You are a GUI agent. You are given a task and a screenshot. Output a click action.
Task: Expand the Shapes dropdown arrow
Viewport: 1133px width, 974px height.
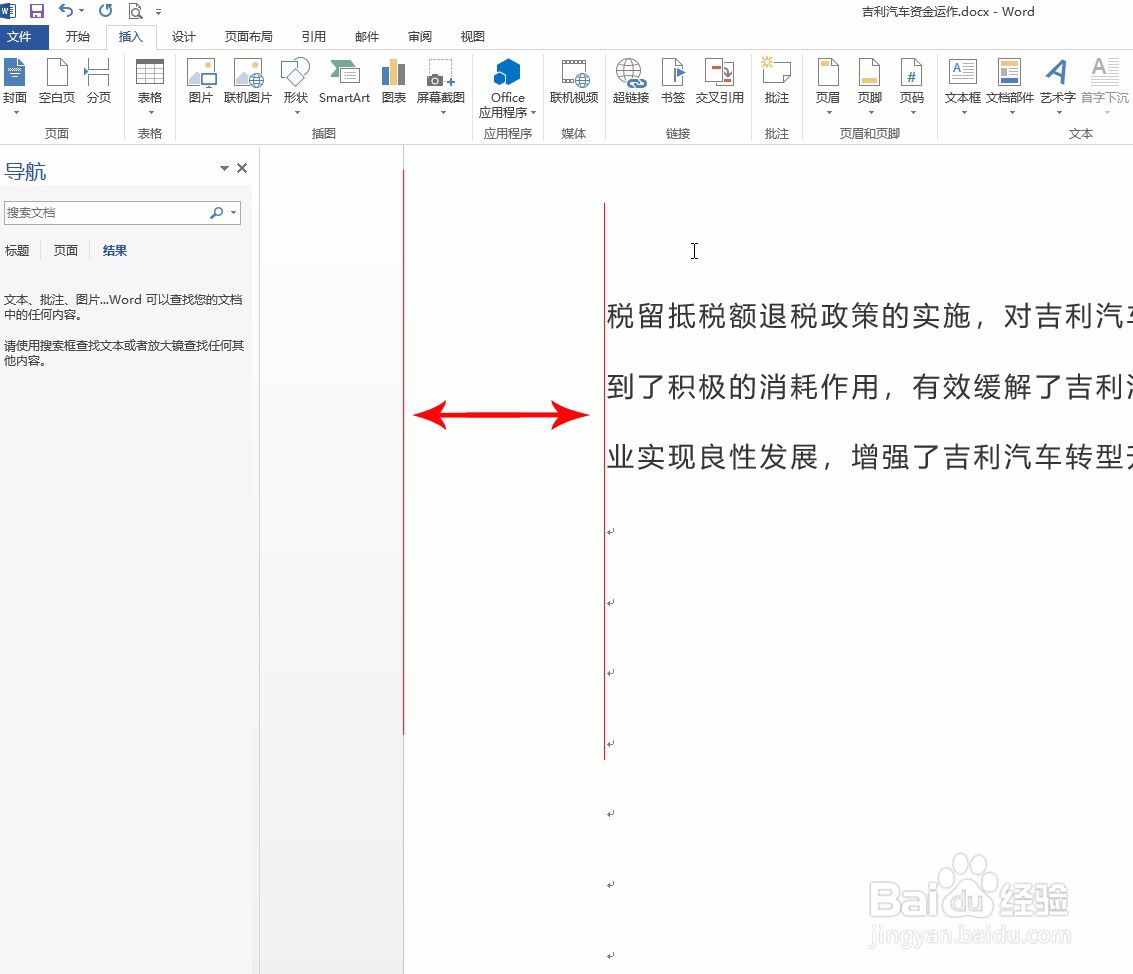coord(297,113)
